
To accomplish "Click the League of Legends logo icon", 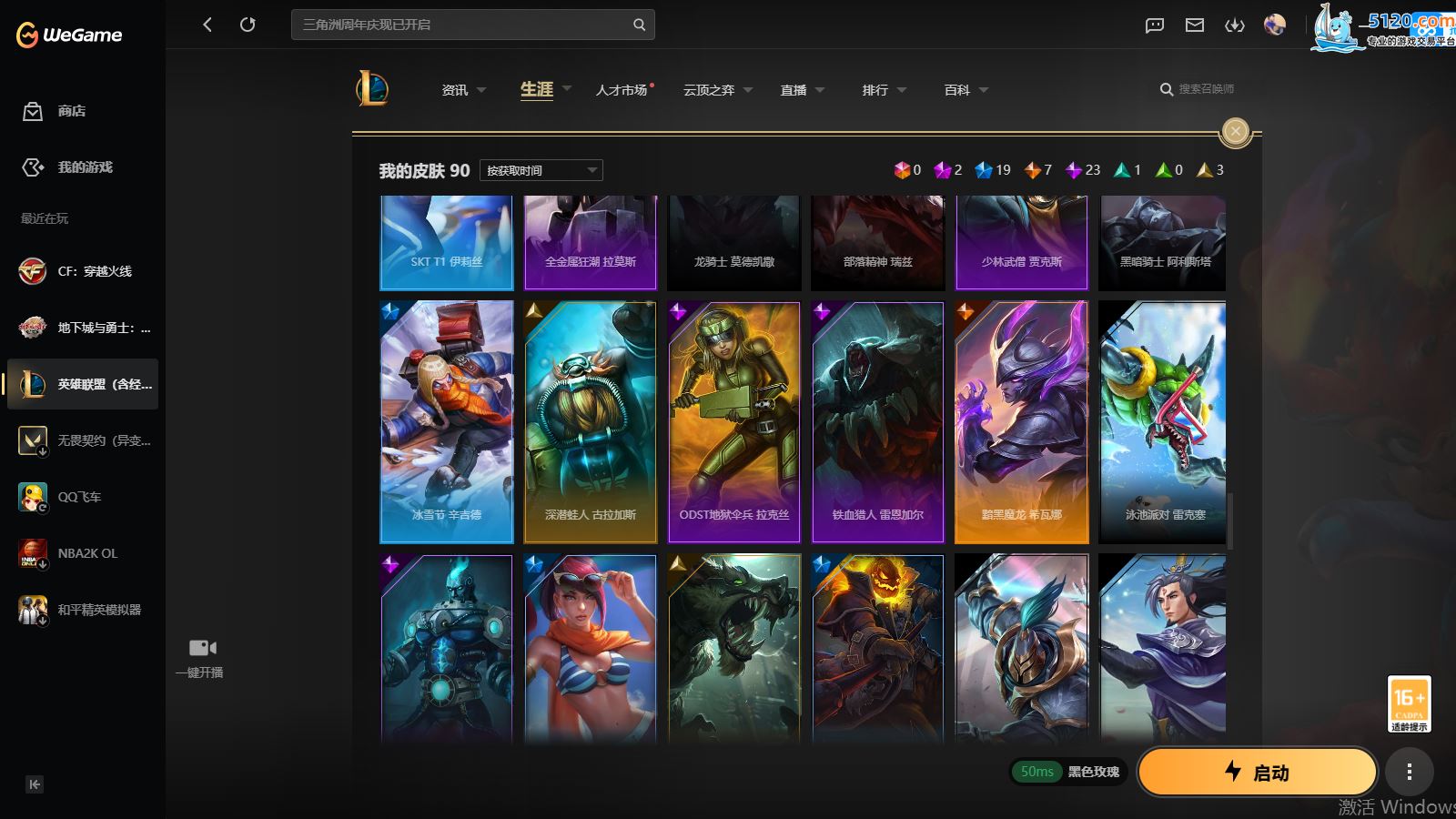I will (372, 88).
